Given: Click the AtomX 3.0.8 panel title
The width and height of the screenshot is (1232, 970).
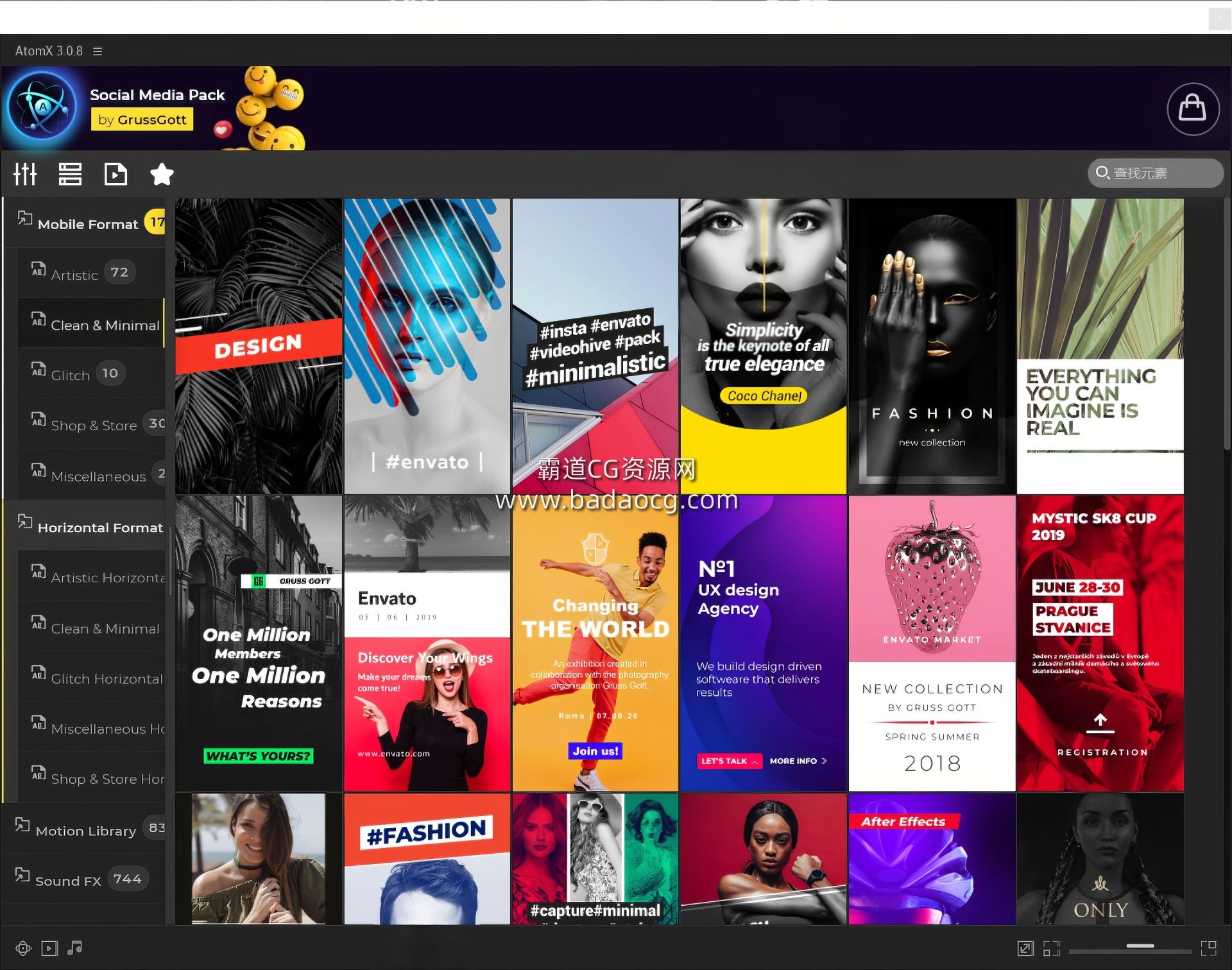Looking at the screenshot, I should [49, 51].
